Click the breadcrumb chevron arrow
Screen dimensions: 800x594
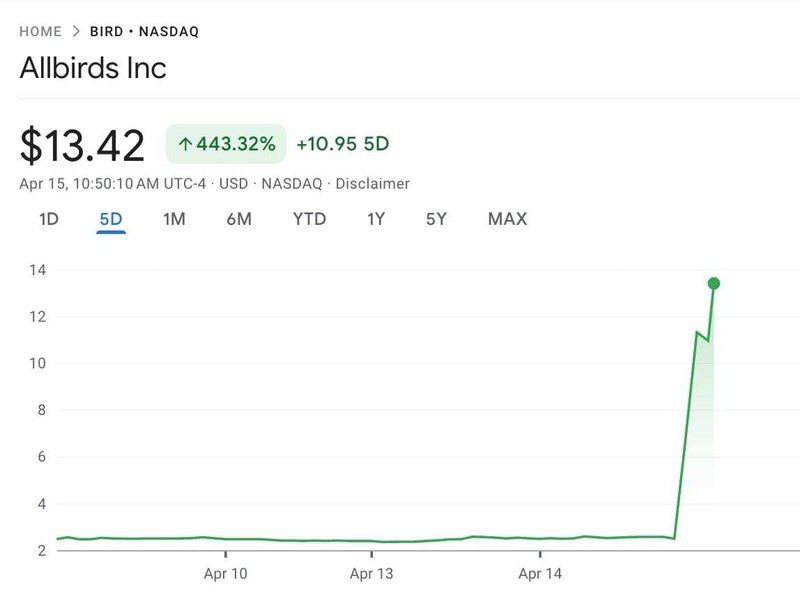pos(75,32)
